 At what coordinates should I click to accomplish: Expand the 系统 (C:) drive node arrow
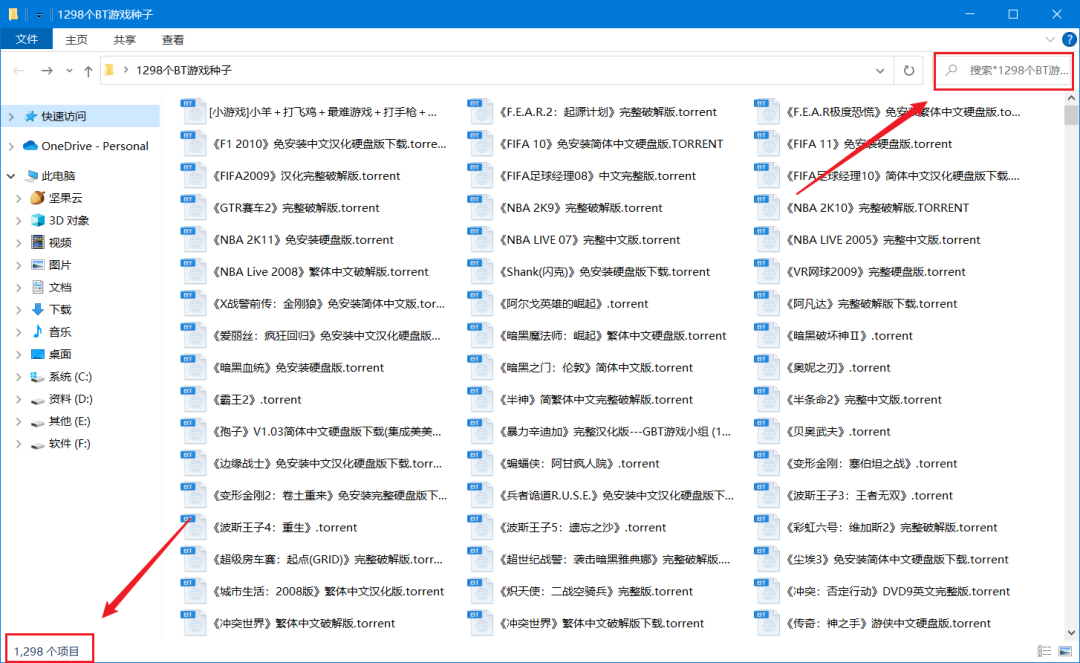tap(19, 377)
